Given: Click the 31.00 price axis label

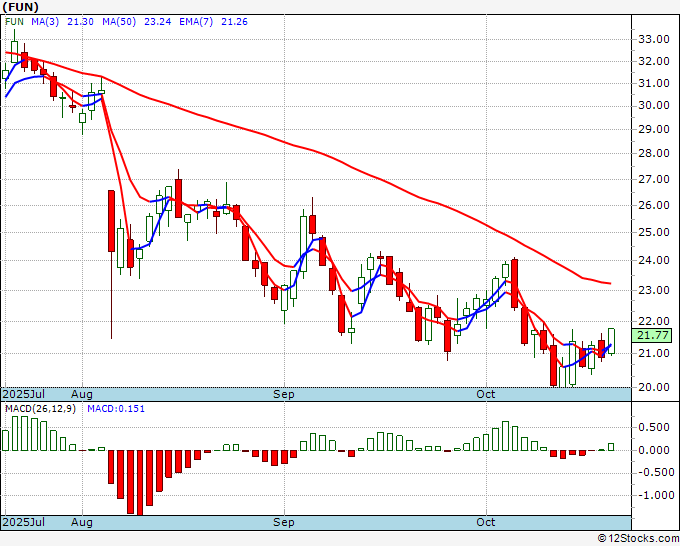Looking at the screenshot, I should [654, 83].
